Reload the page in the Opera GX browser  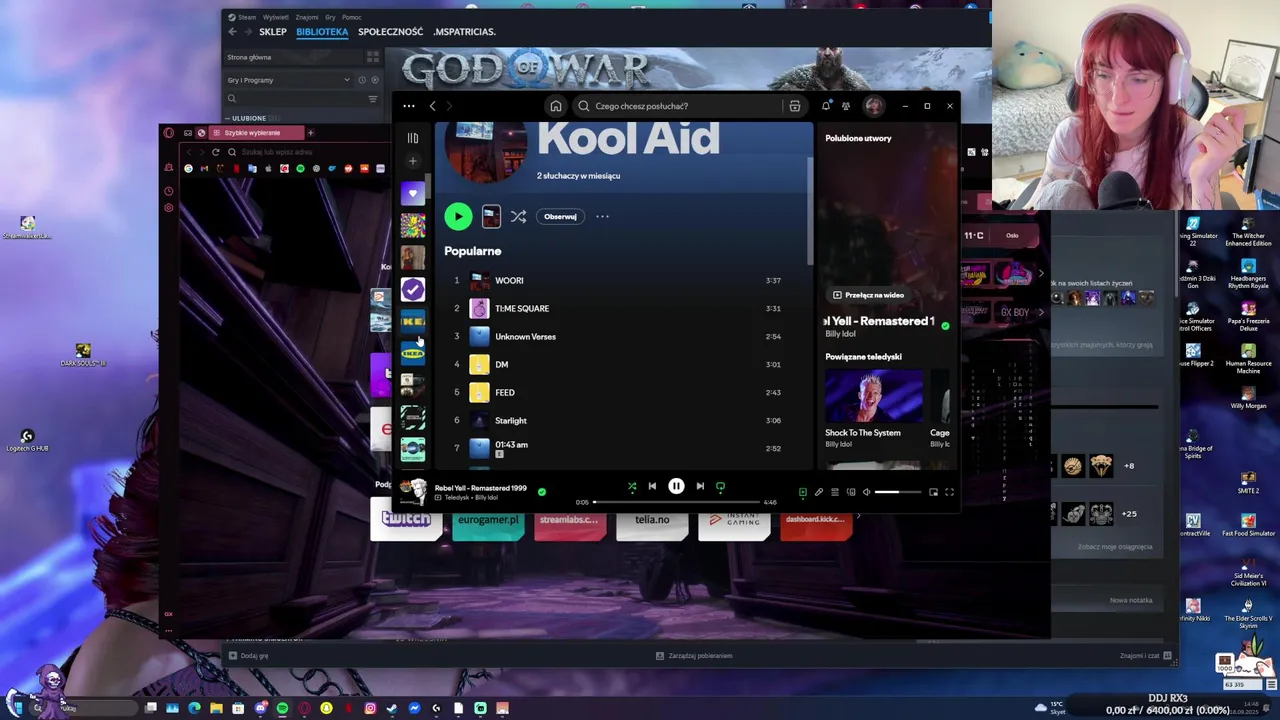tap(215, 152)
